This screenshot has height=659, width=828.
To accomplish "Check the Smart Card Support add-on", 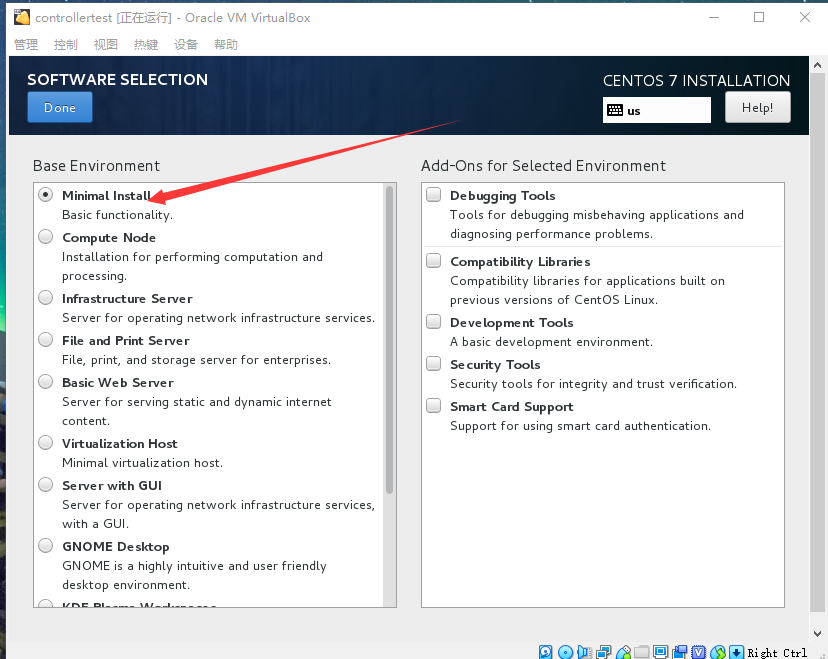I will coord(434,406).
